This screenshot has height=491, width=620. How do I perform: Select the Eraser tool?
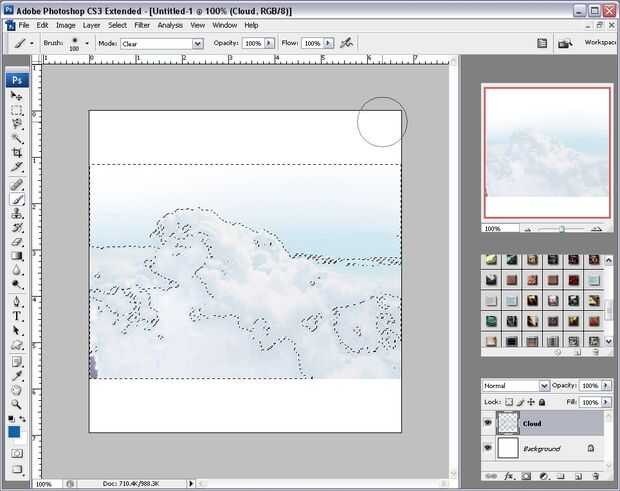(x=16, y=242)
